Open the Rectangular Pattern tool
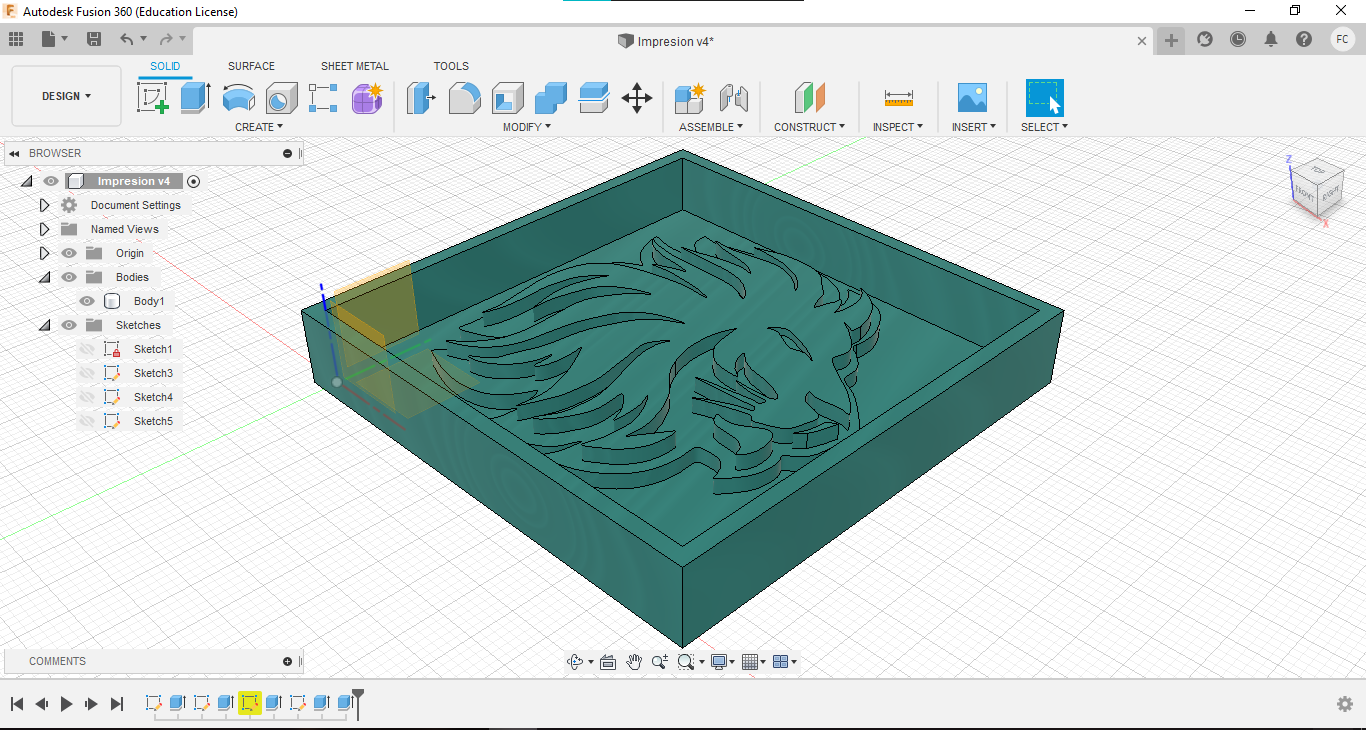 tap(324, 98)
